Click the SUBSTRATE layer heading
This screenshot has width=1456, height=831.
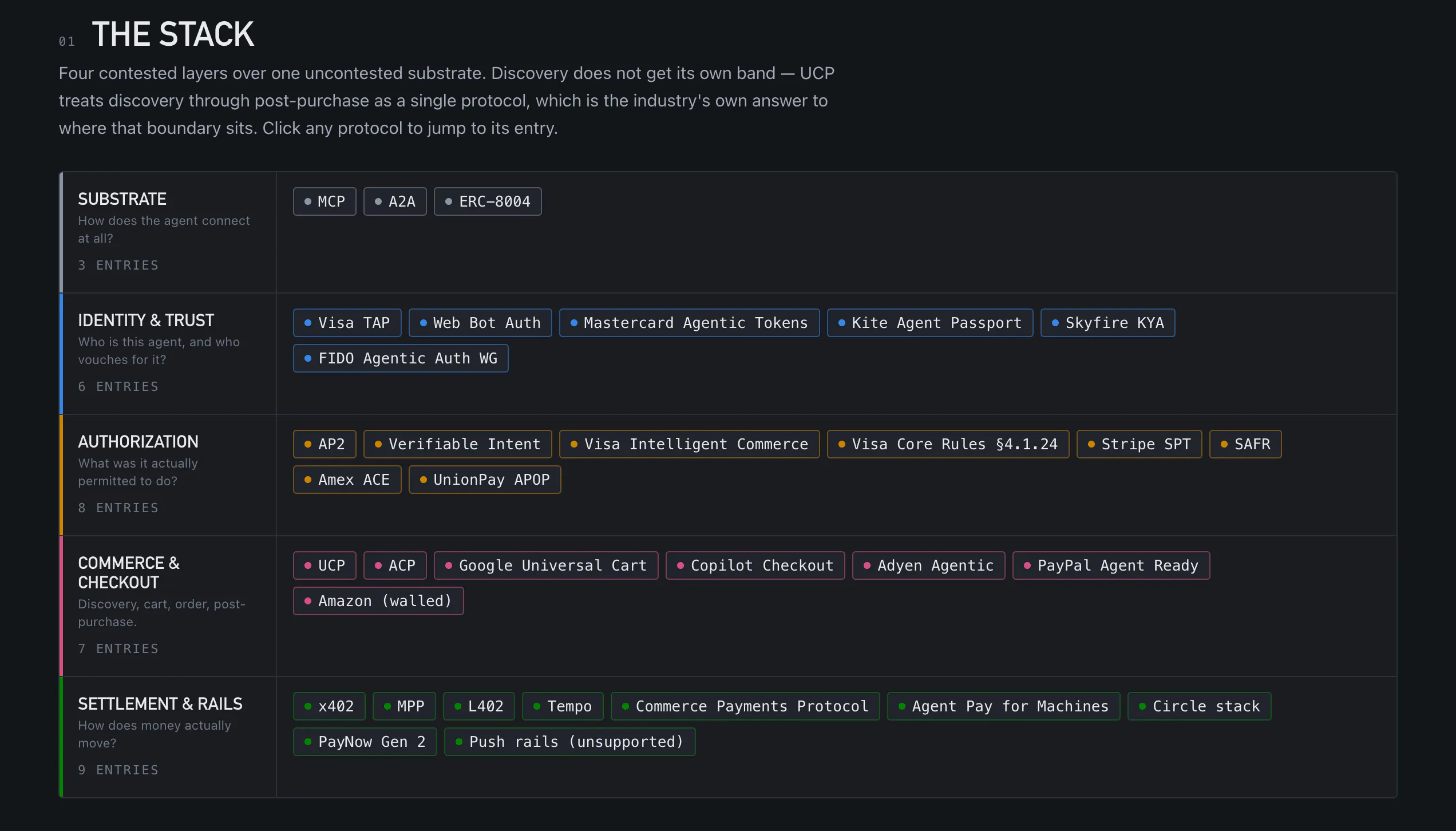tap(122, 199)
